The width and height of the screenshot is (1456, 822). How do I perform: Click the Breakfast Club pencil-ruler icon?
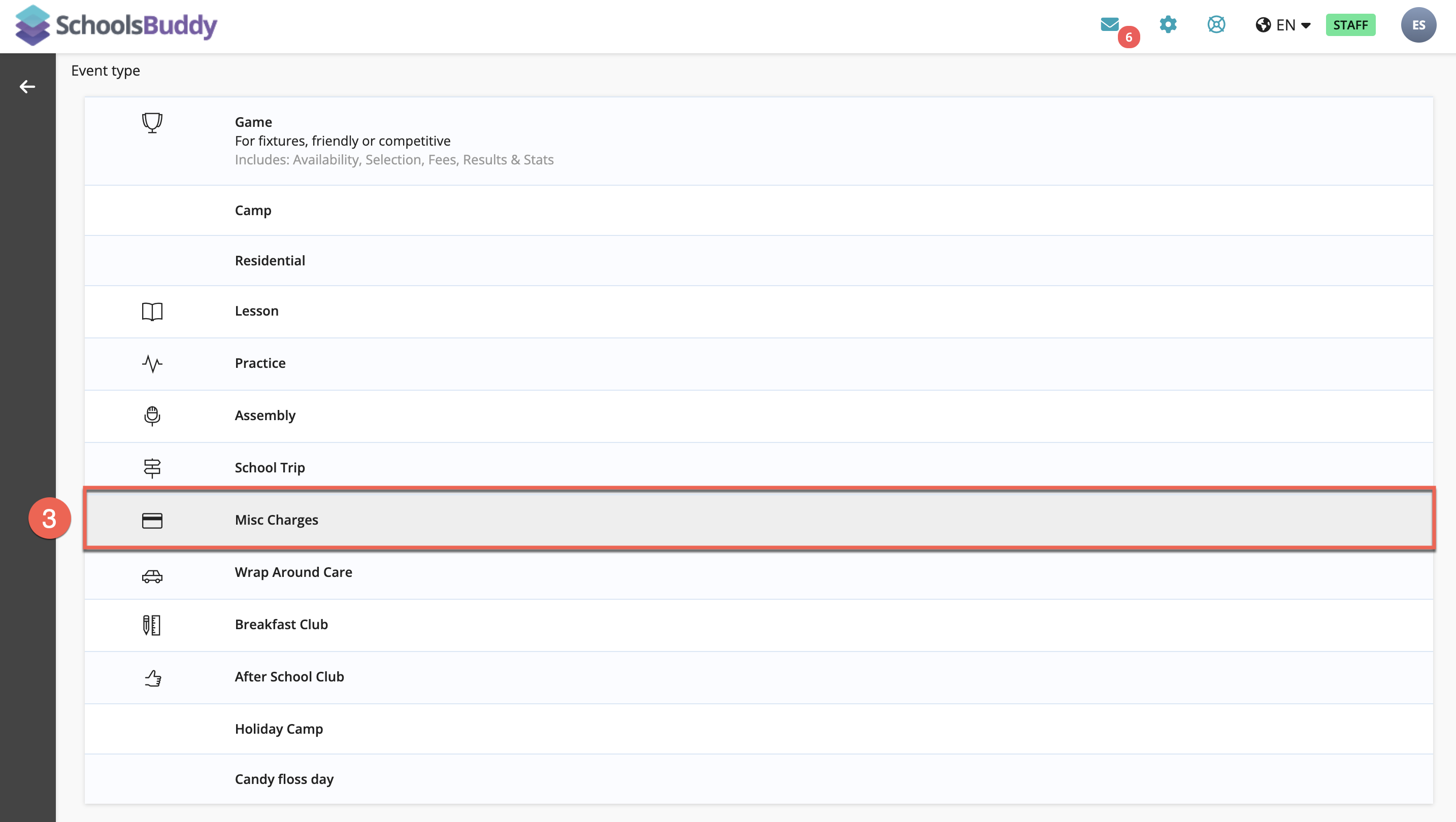pyautogui.click(x=152, y=625)
